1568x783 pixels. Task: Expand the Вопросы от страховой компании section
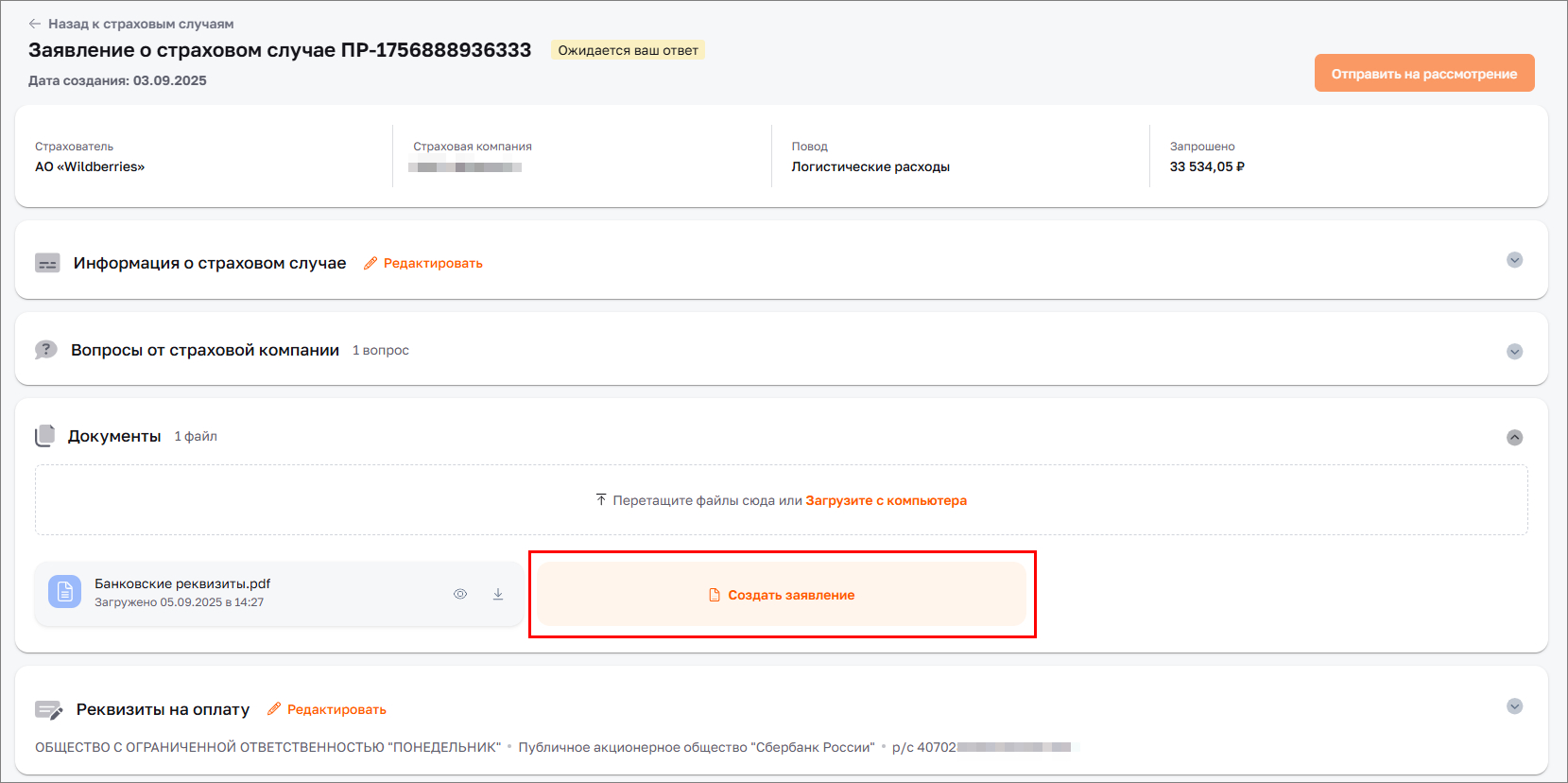pyautogui.click(x=1515, y=349)
